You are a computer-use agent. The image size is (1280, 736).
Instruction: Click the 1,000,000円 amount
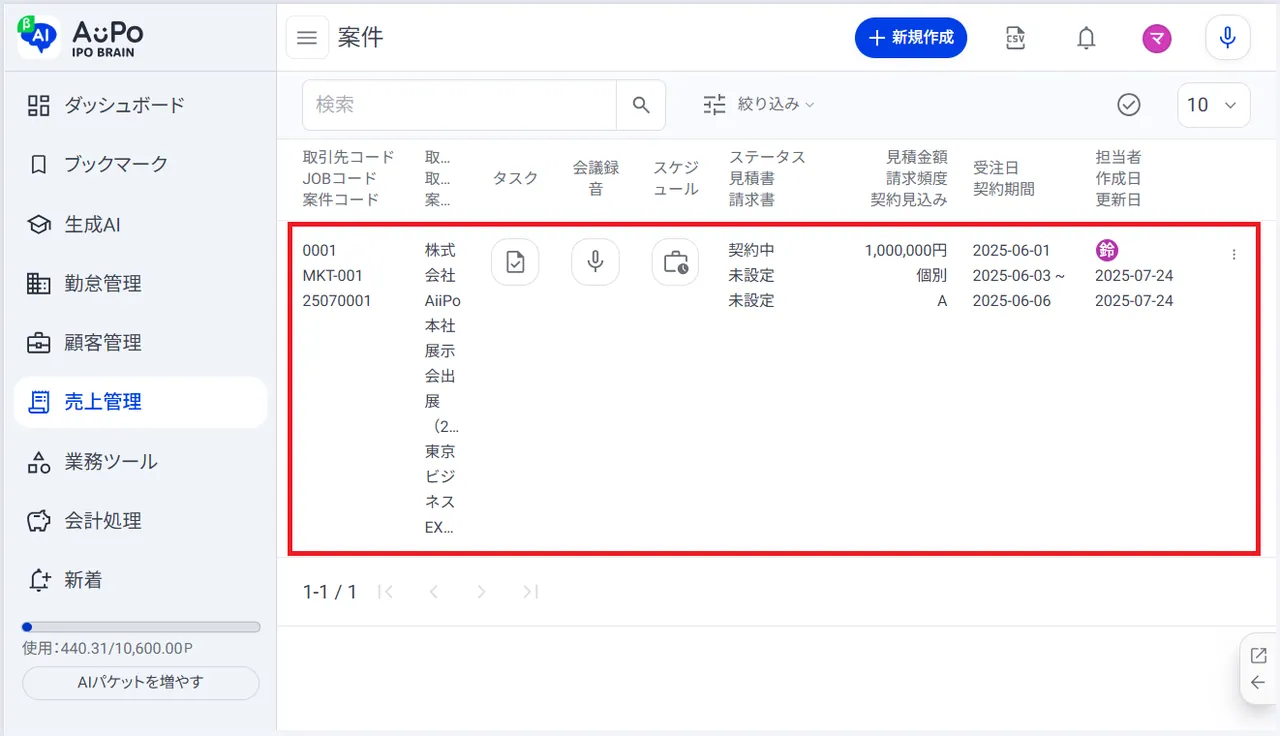pyautogui.click(x=906, y=250)
